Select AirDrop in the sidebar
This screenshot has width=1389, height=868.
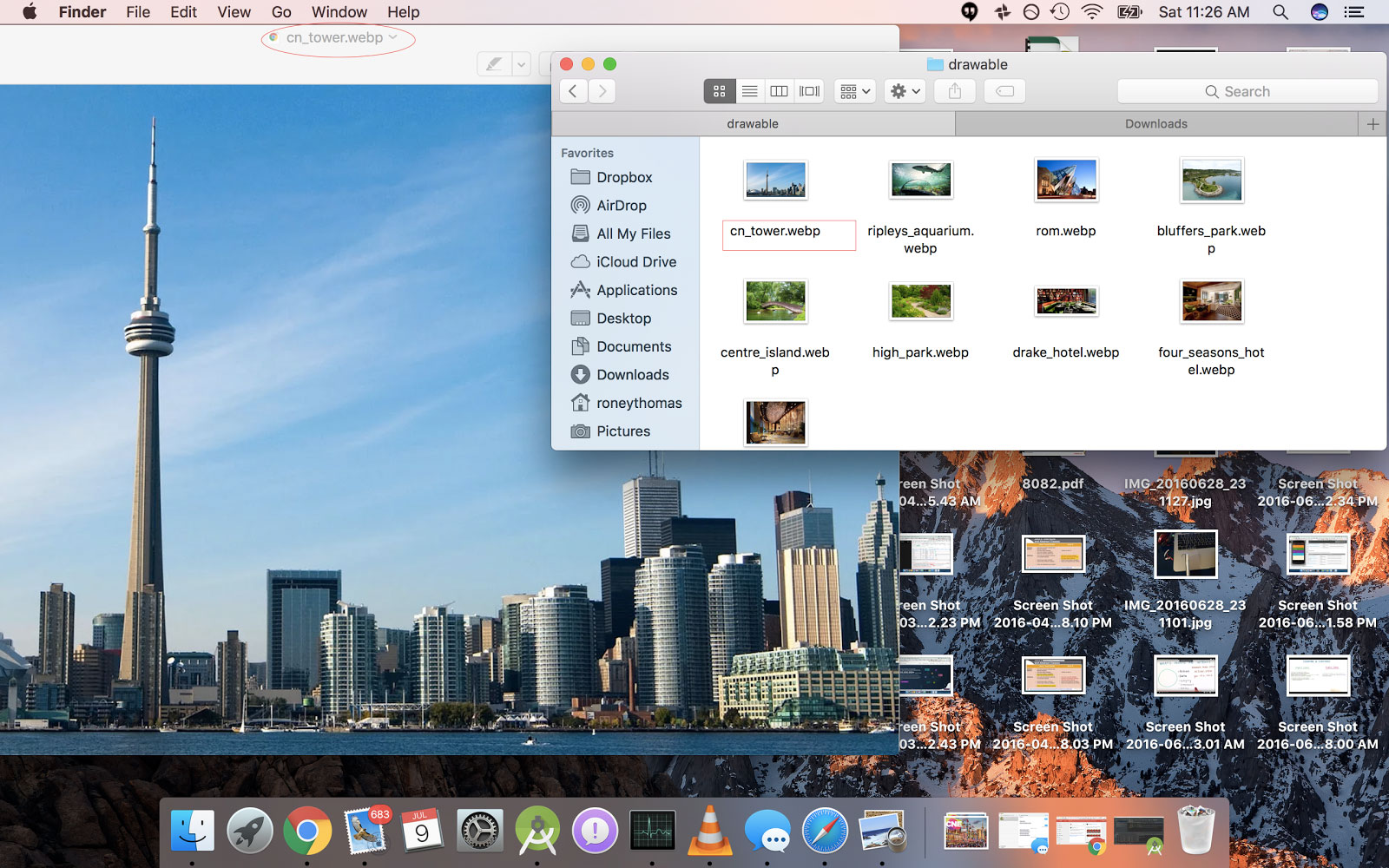tap(621, 206)
